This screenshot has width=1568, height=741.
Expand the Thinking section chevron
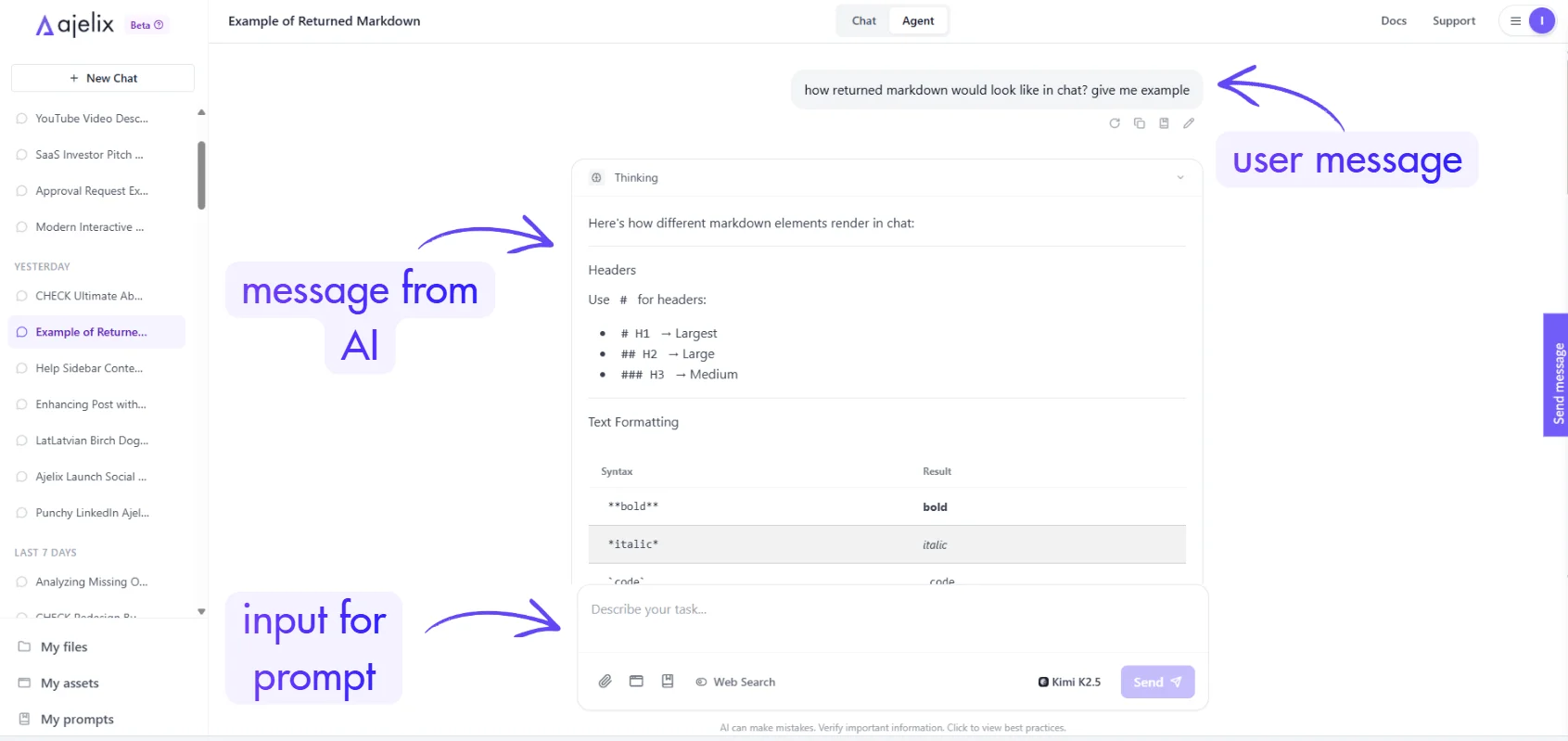pos(1180,178)
